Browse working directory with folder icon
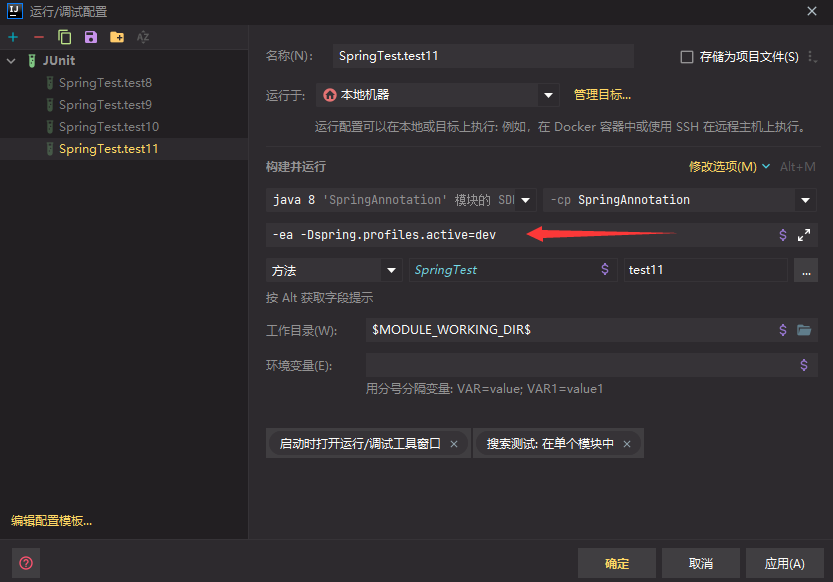 pos(806,329)
